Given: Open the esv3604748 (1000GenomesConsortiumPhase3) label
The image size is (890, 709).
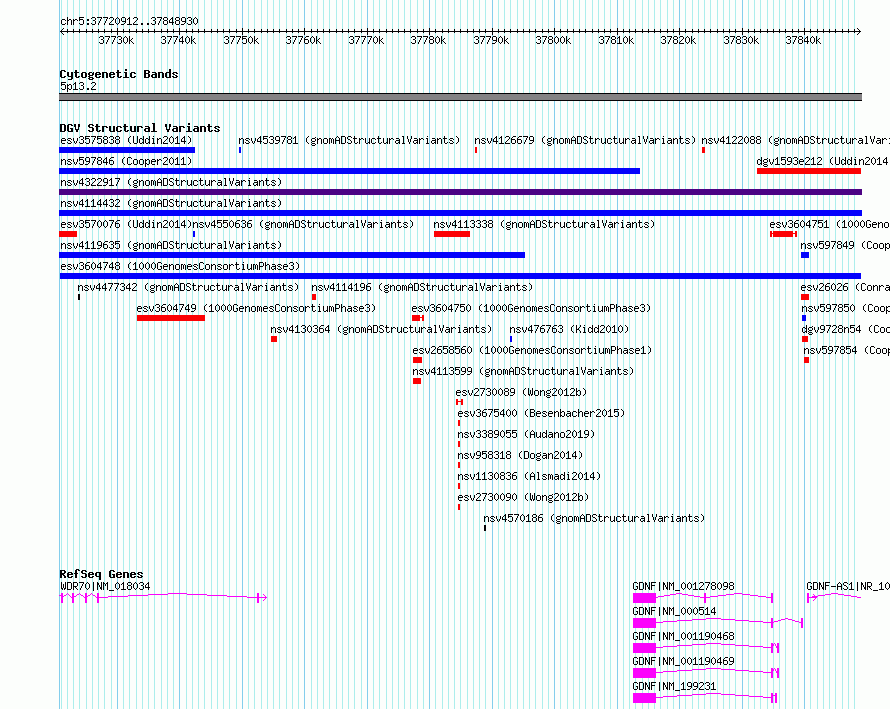Looking at the screenshot, I should [180, 266].
